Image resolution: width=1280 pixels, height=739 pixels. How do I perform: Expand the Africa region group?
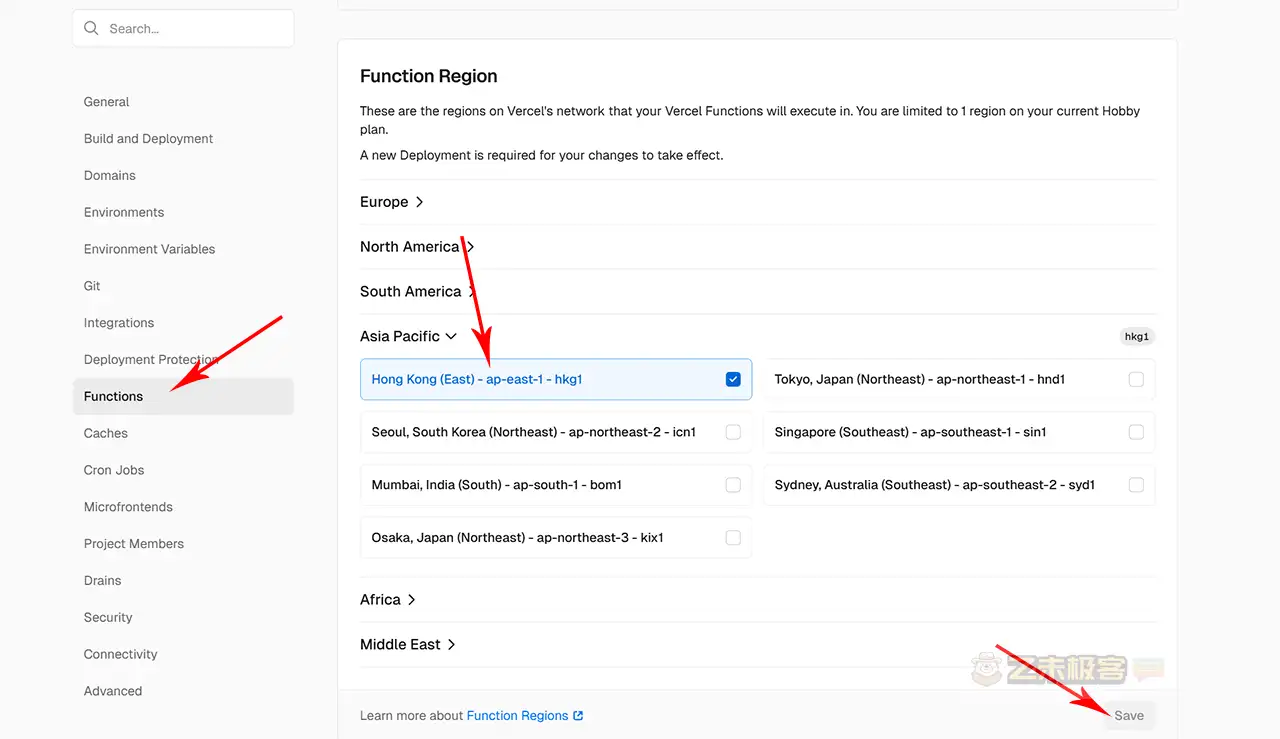388,600
